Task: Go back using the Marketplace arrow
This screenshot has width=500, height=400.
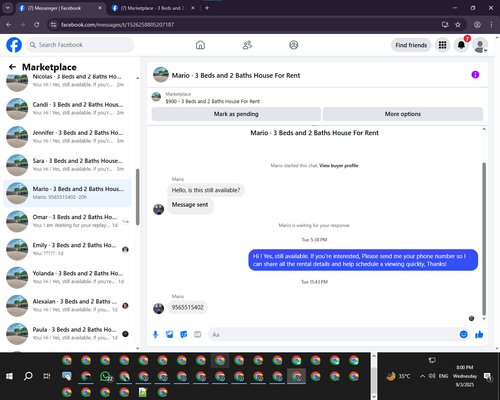Action: (x=12, y=67)
